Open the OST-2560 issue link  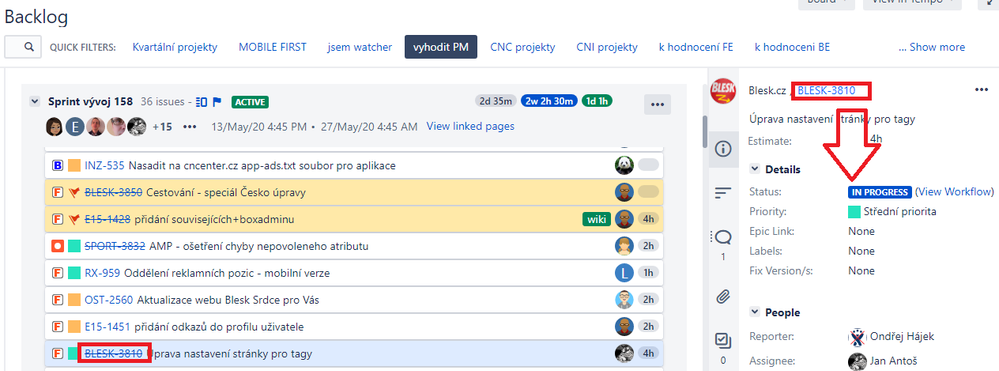click(109, 300)
